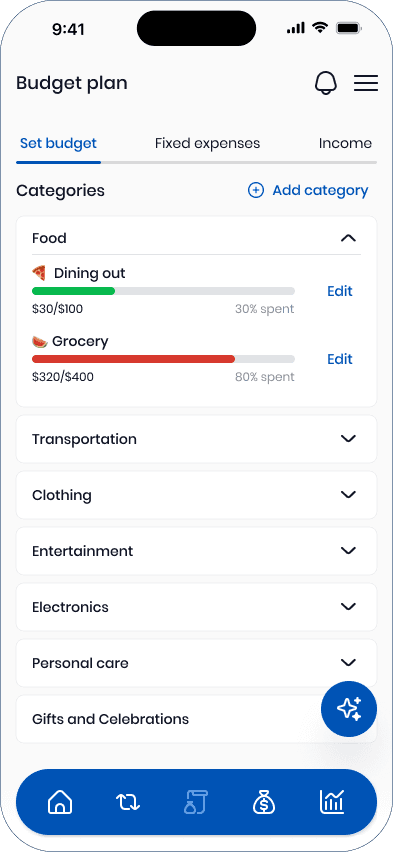393x852 pixels.
Task: Open the hamburger menu icon
Action: [x=366, y=83]
